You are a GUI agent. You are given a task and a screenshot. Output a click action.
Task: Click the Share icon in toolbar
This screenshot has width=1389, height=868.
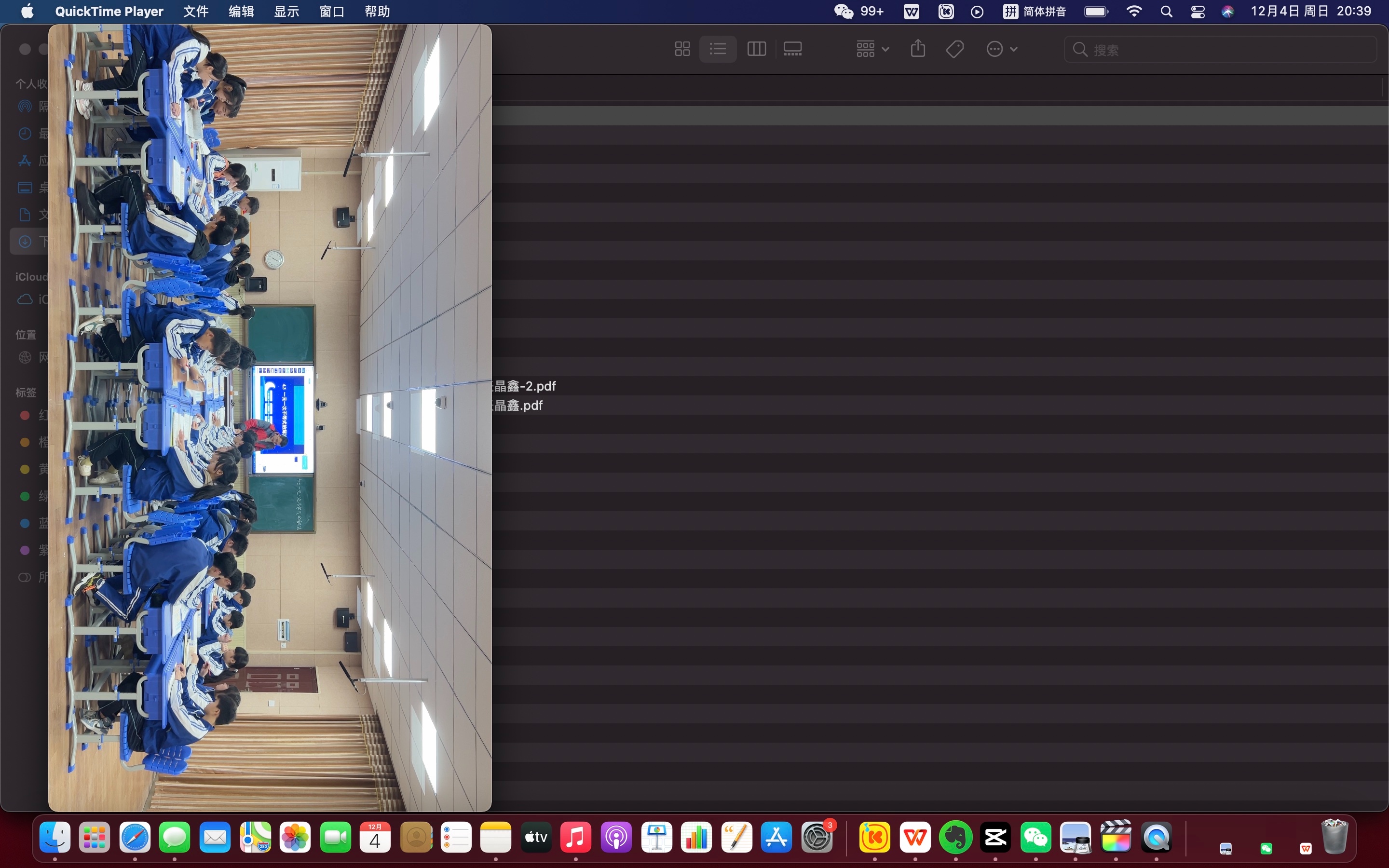point(918,49)
